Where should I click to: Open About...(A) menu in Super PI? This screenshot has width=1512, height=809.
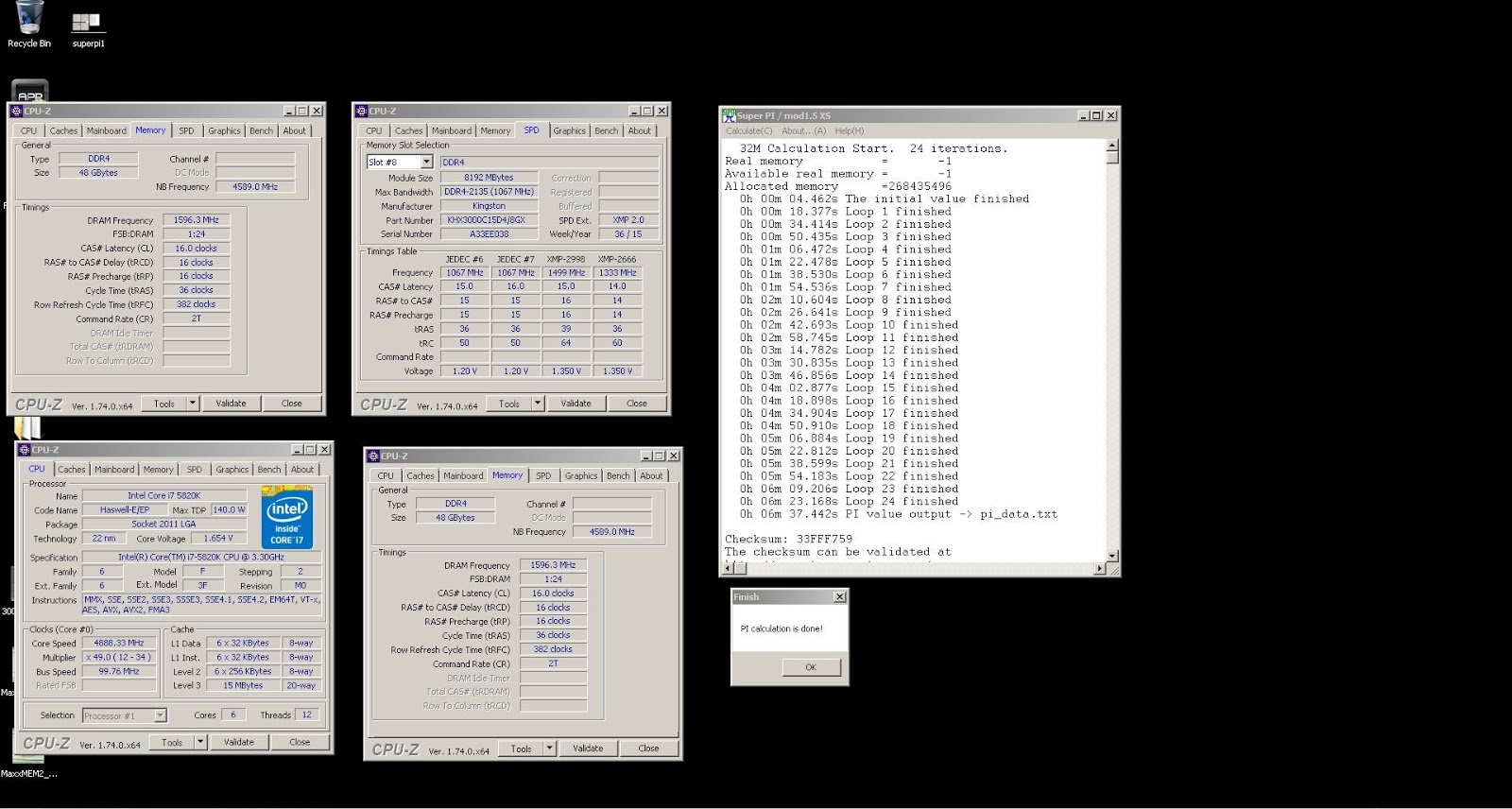[803, 131]
